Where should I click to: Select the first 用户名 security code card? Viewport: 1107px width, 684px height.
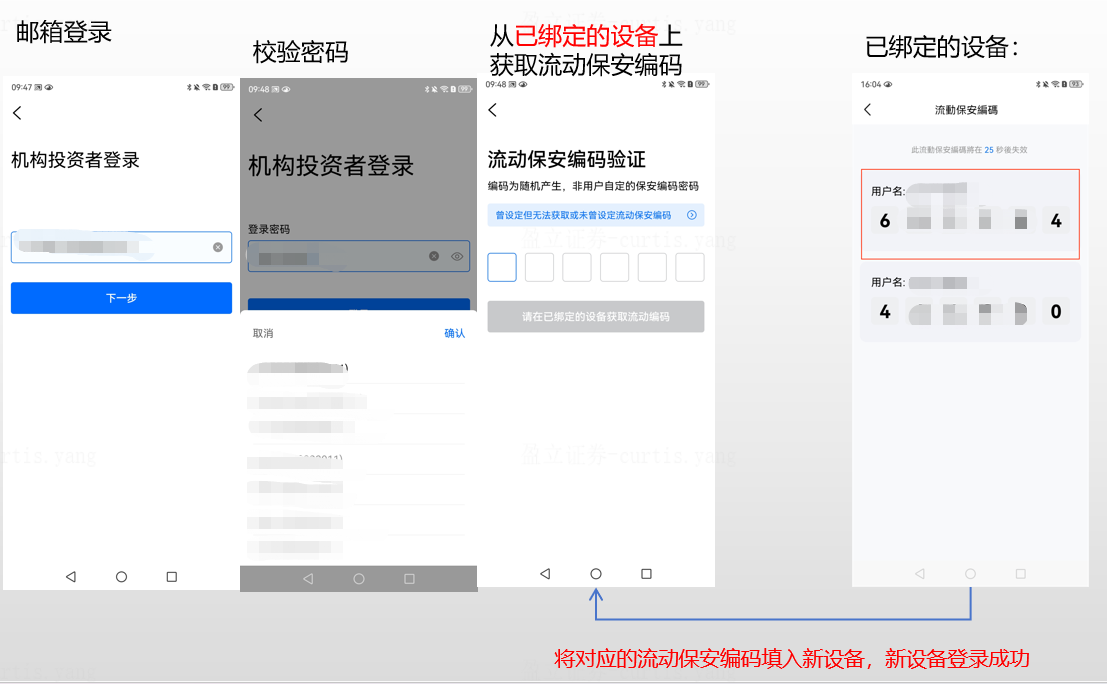969,214
